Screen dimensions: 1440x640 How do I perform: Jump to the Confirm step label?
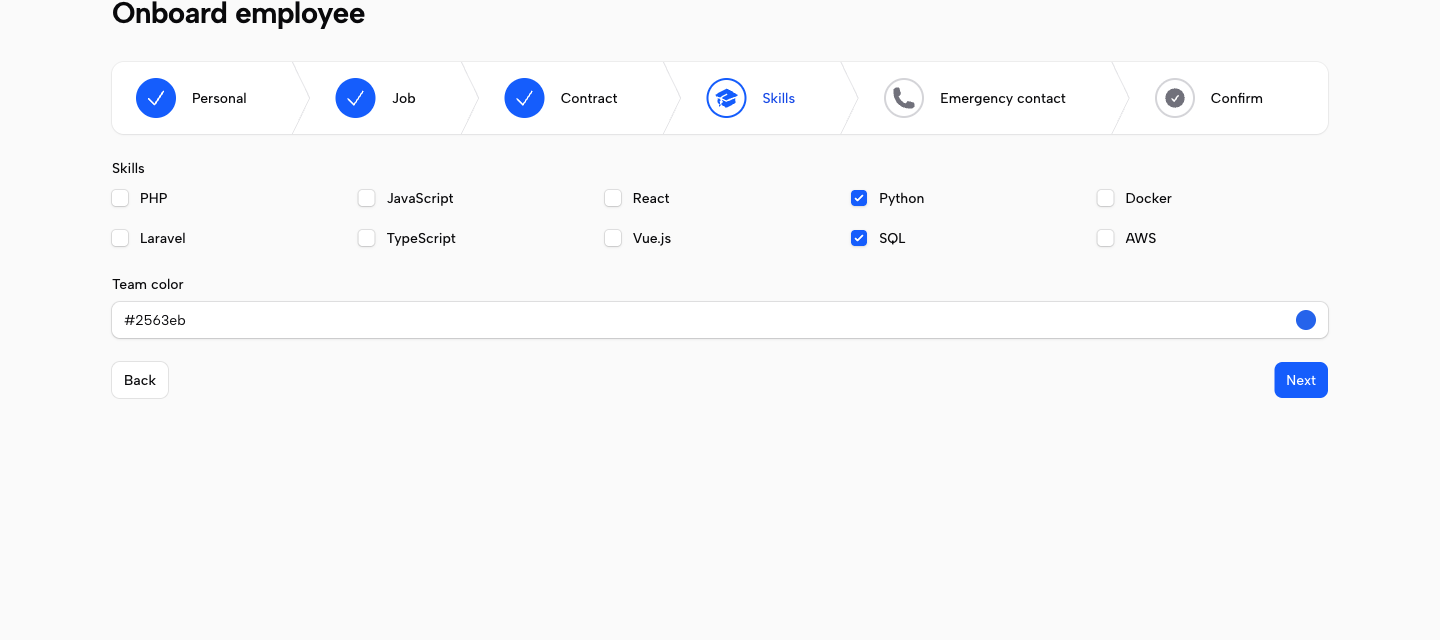1236,98
